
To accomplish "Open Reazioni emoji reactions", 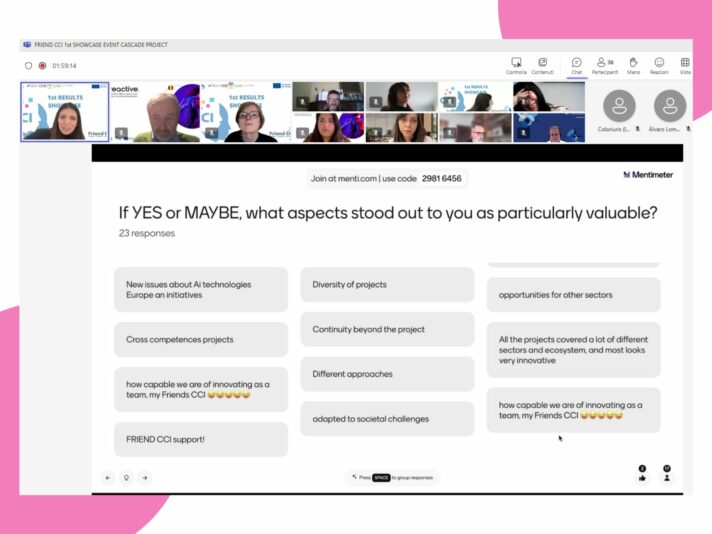I will point(659,65).
